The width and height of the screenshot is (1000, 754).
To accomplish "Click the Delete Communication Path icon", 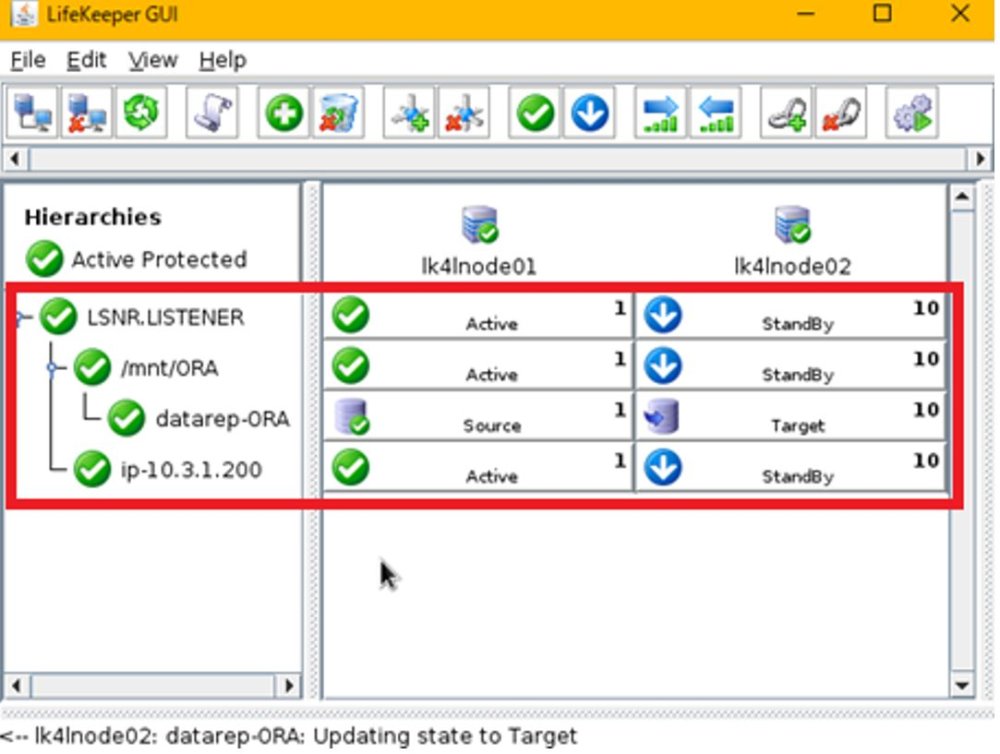I will pyautogui.click(x=464, y=114).
